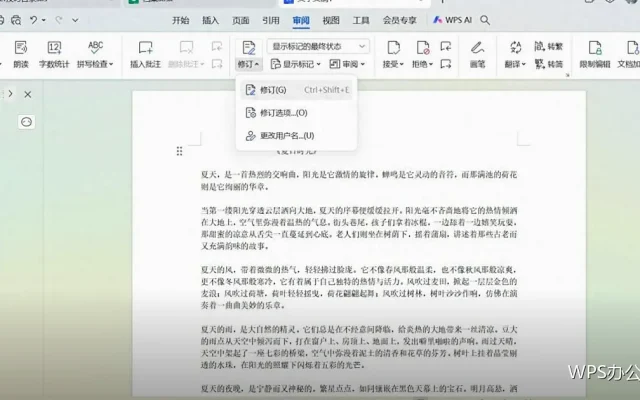Switch to the 引用 tab
Screen dimensions: 640x400
tap(271, 20)
